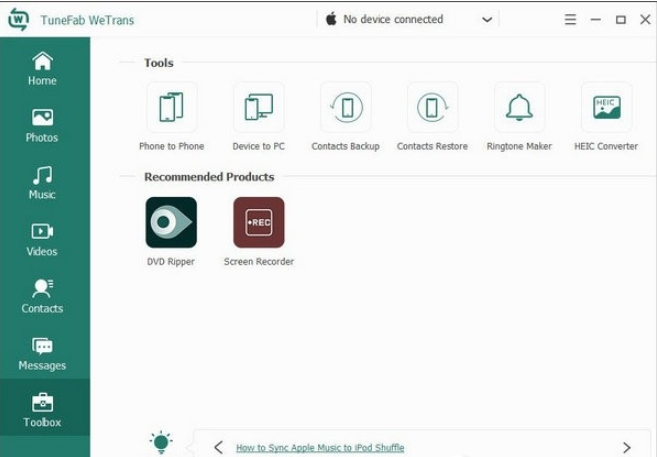Launch the HEIC Converter tool
657x457 pixels.
[x=606, y=108]
